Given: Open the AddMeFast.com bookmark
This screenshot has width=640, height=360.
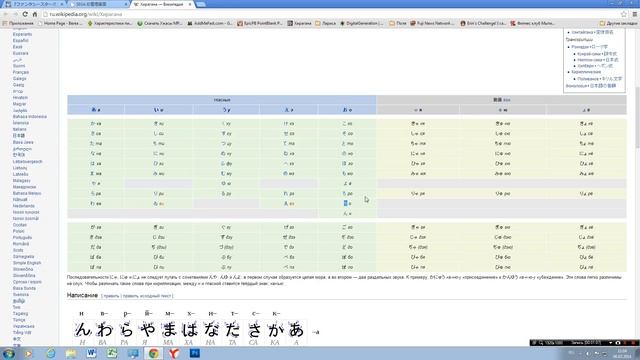Looking at the screenshot, I should pos(210,23).
